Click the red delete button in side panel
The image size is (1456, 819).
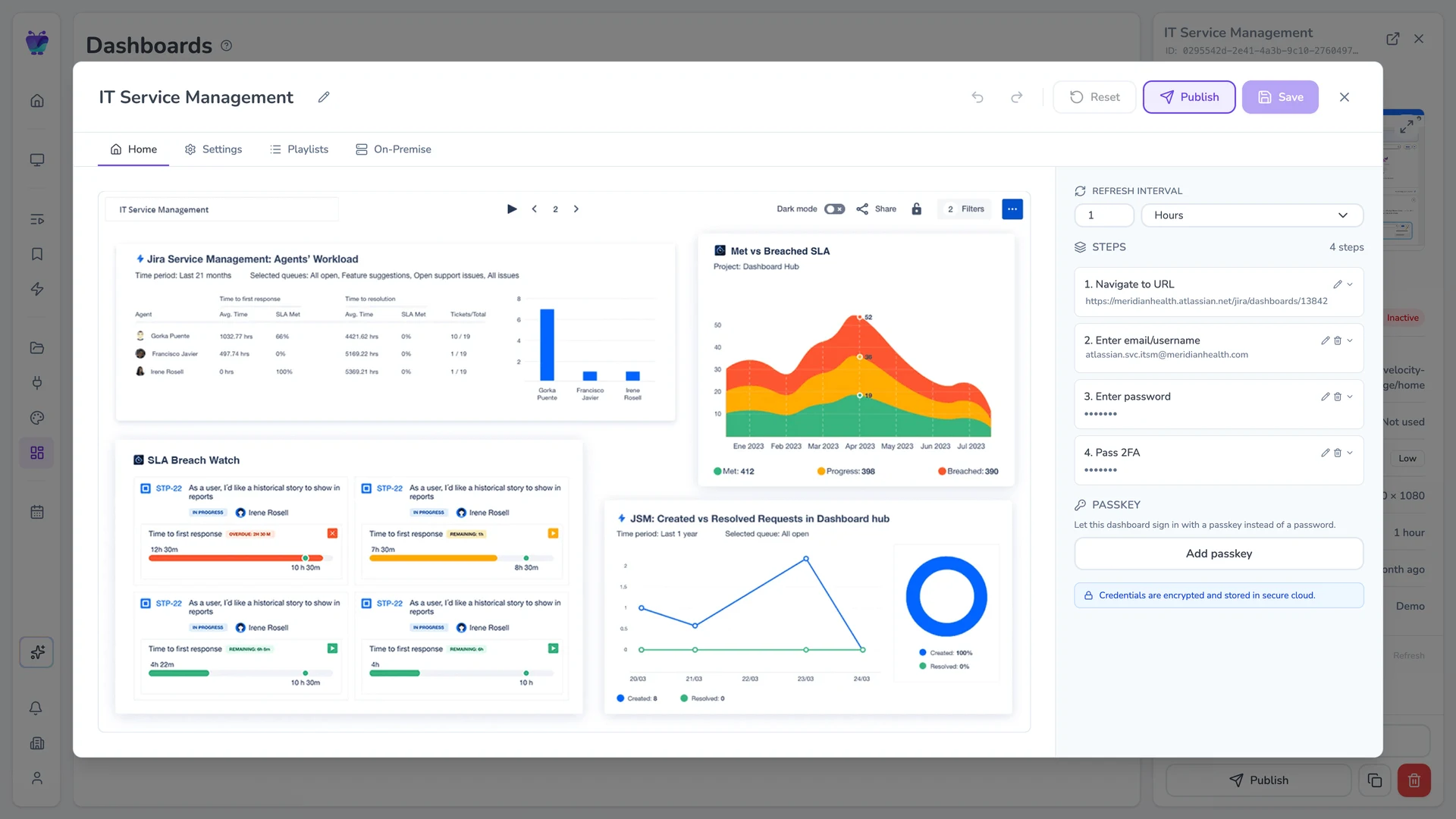(1414, 780)
